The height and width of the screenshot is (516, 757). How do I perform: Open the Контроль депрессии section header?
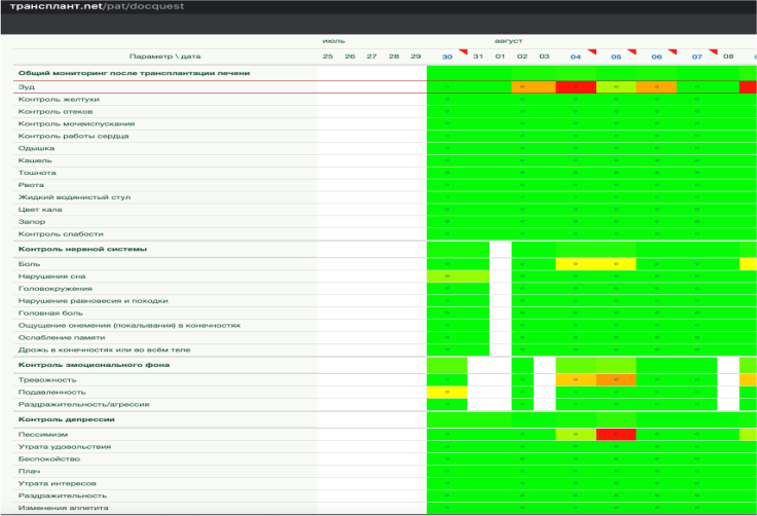click(68, 418)
